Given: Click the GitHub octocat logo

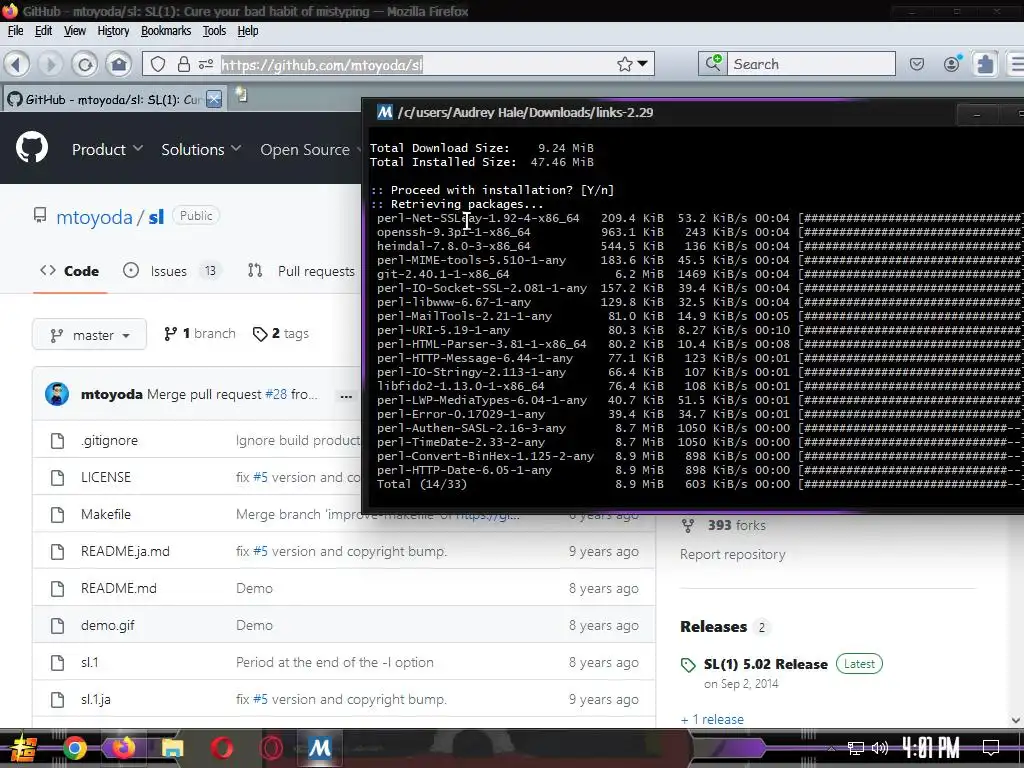Looking at the screenshot, I should (x=32, y=148).
